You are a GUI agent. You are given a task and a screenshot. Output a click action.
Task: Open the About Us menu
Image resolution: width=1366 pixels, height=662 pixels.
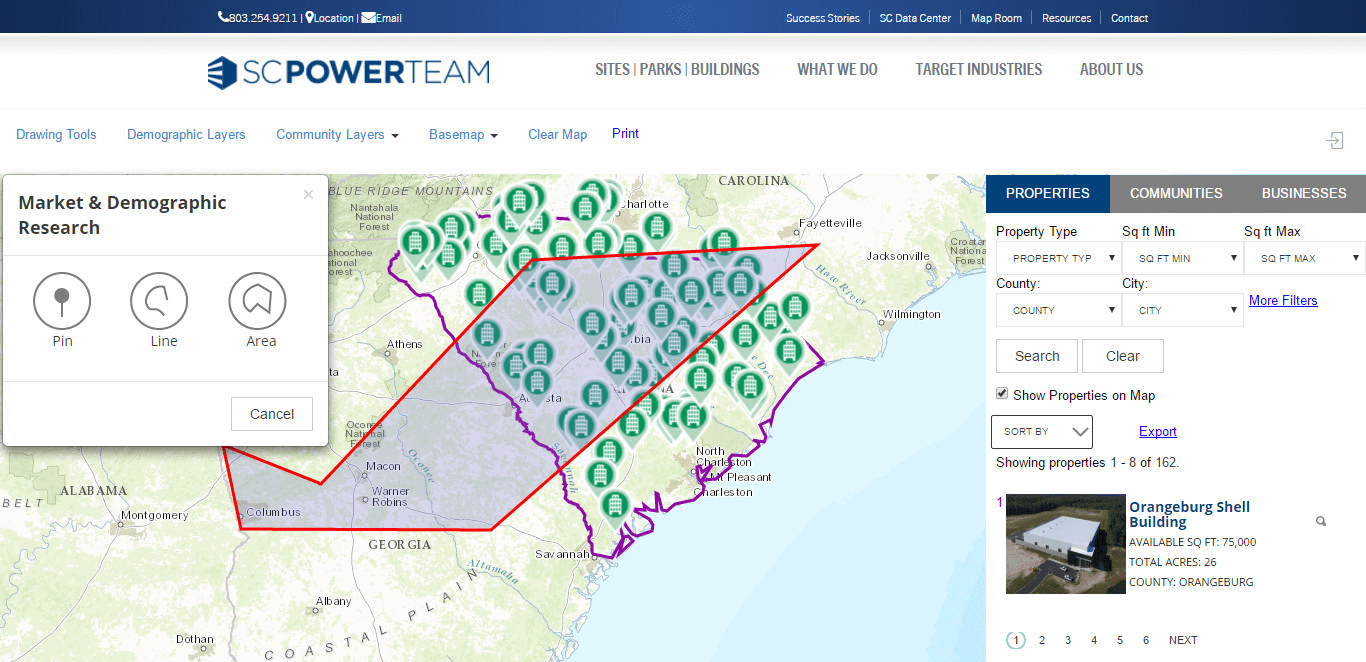click(x=1111, y=70)
